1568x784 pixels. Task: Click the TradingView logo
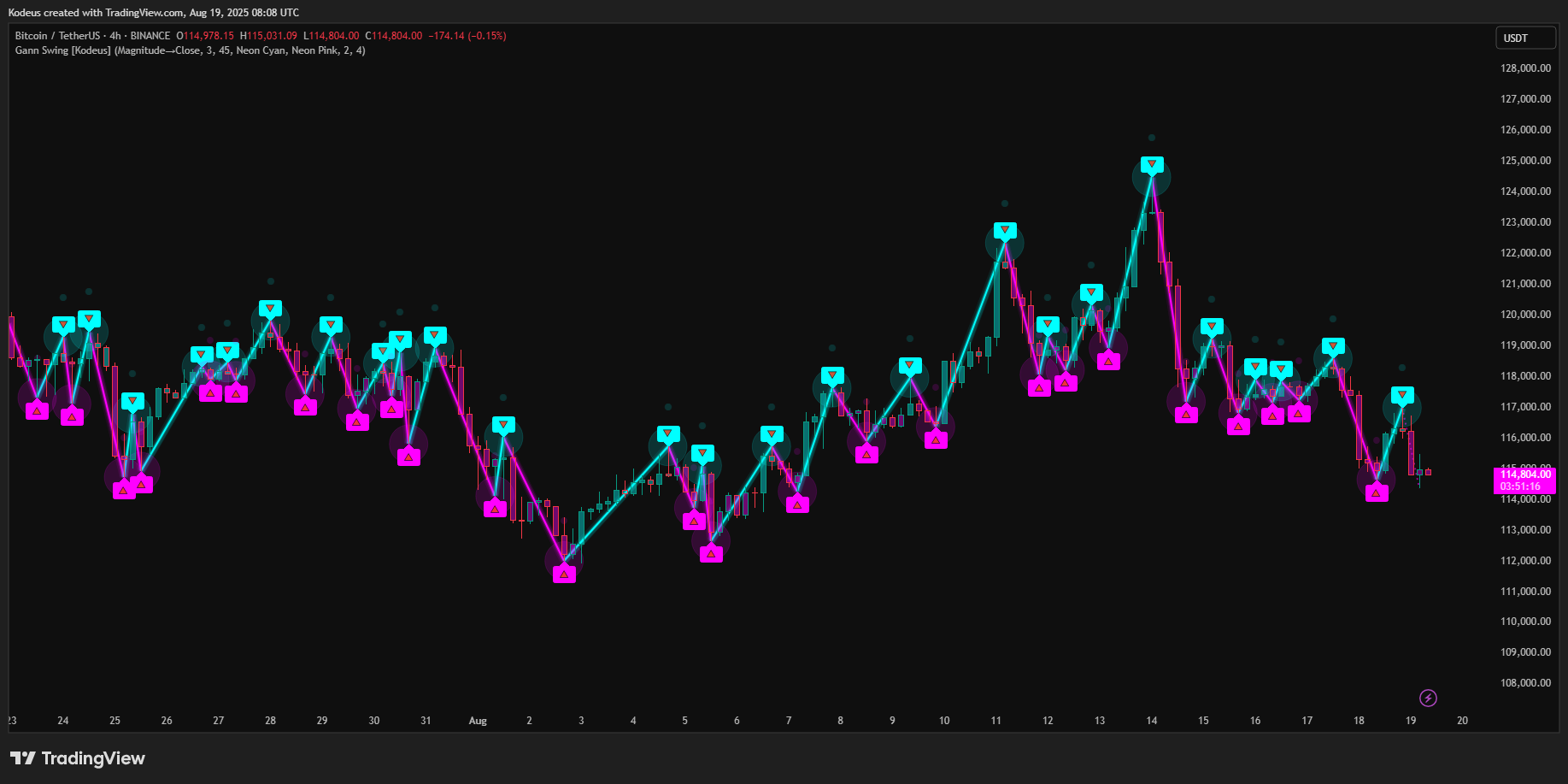pyautogui.click(x=78, y=758)
